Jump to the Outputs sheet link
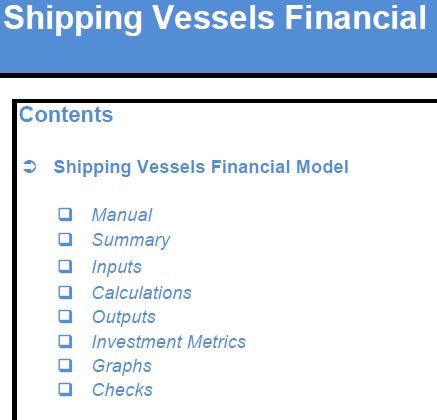Viewport: 437px width, 420px height. (x=124, y=317)
